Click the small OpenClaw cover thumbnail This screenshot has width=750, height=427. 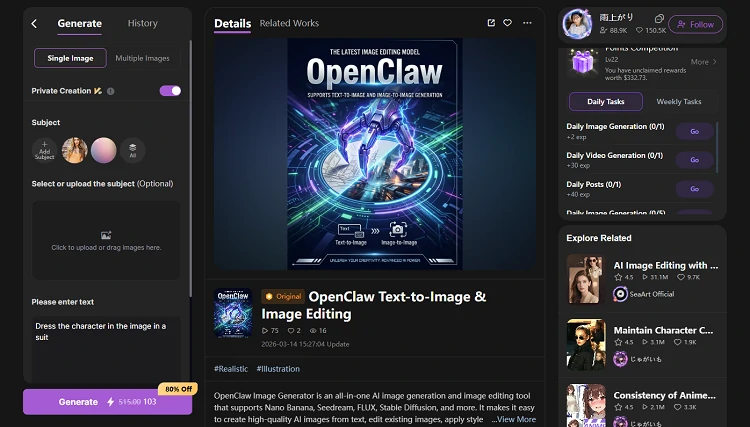coord(233,313)
